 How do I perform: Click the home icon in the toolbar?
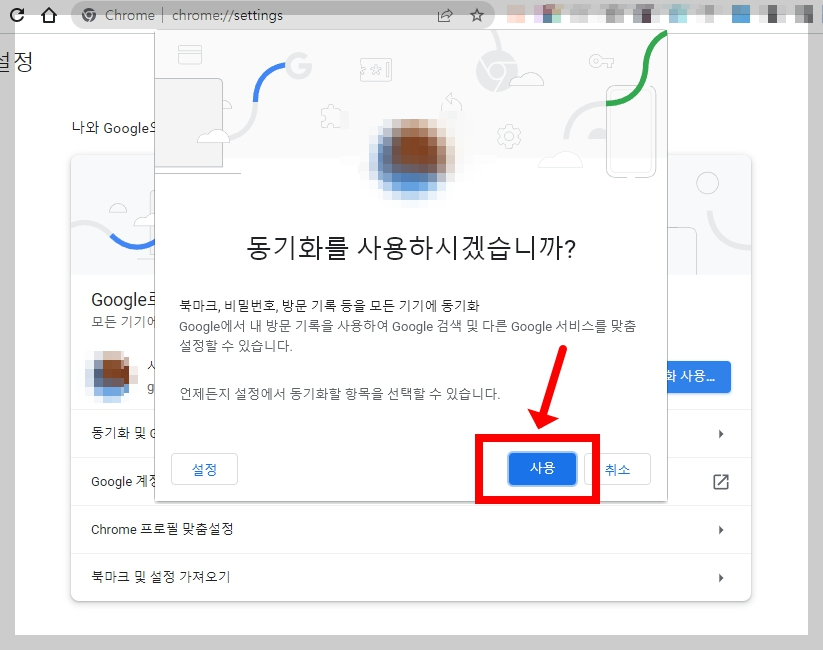(x=47, y=15)
